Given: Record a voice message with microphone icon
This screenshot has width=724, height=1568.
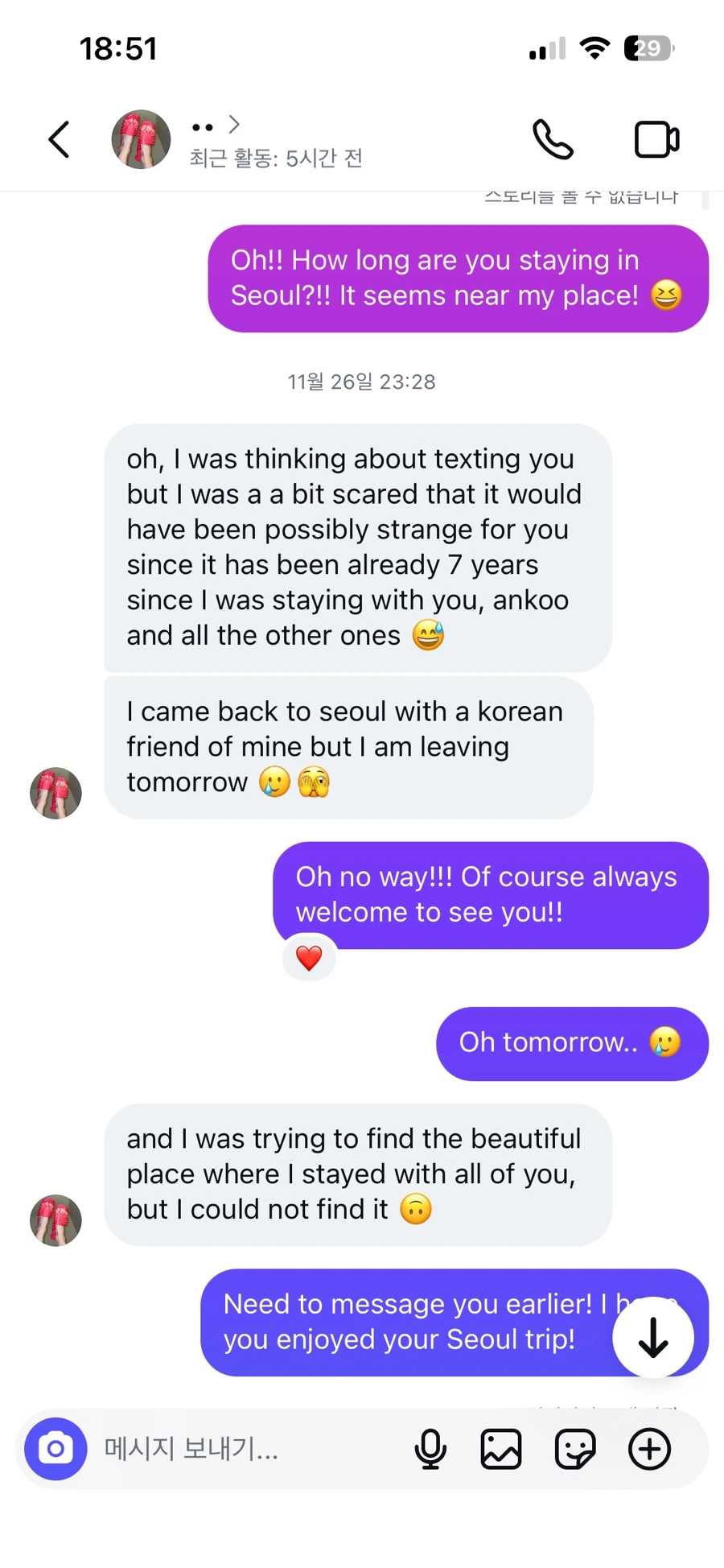Looking at the screenshot, I should pos(430,1449).
